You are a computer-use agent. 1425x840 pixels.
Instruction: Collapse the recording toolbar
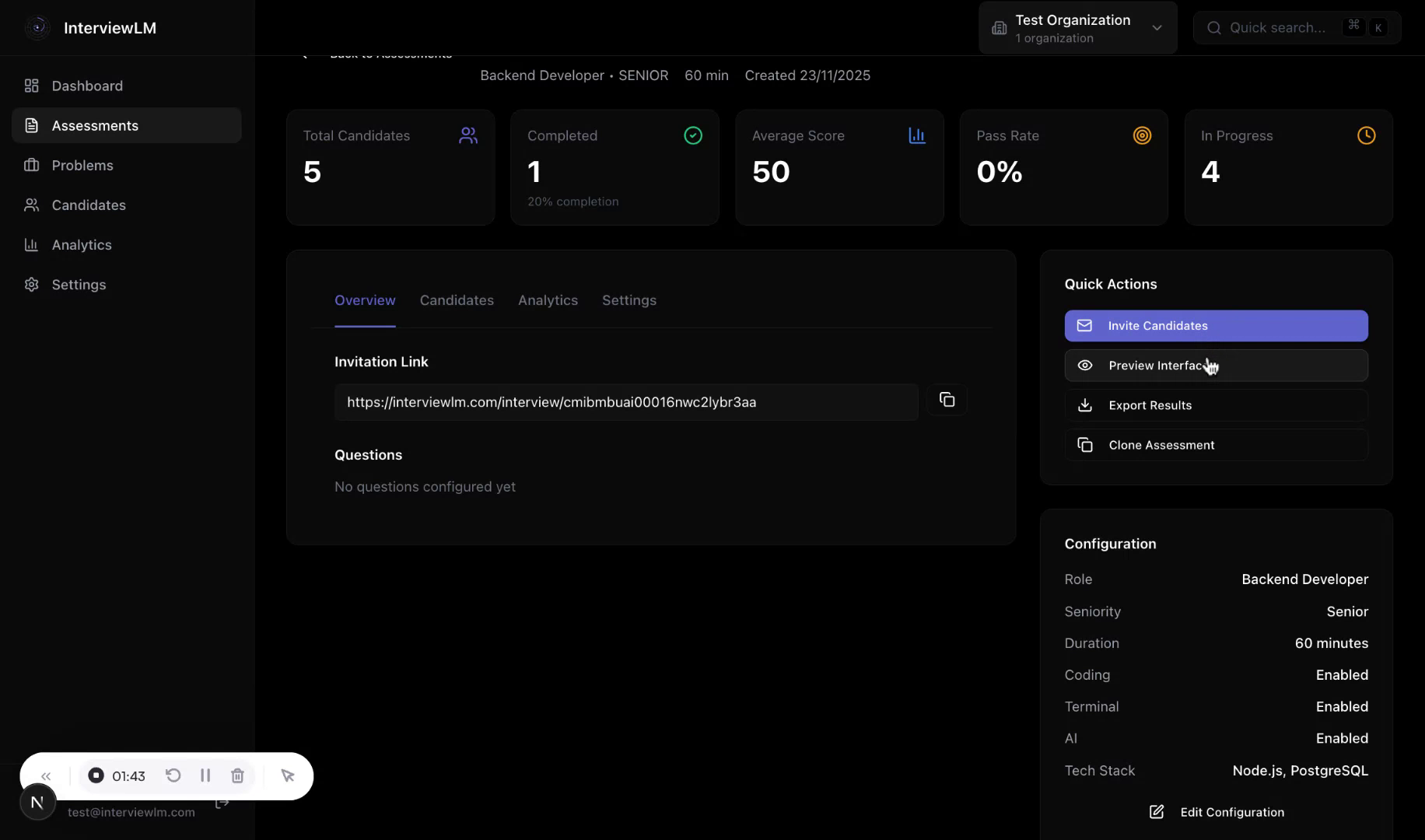(x=46, y=775)
